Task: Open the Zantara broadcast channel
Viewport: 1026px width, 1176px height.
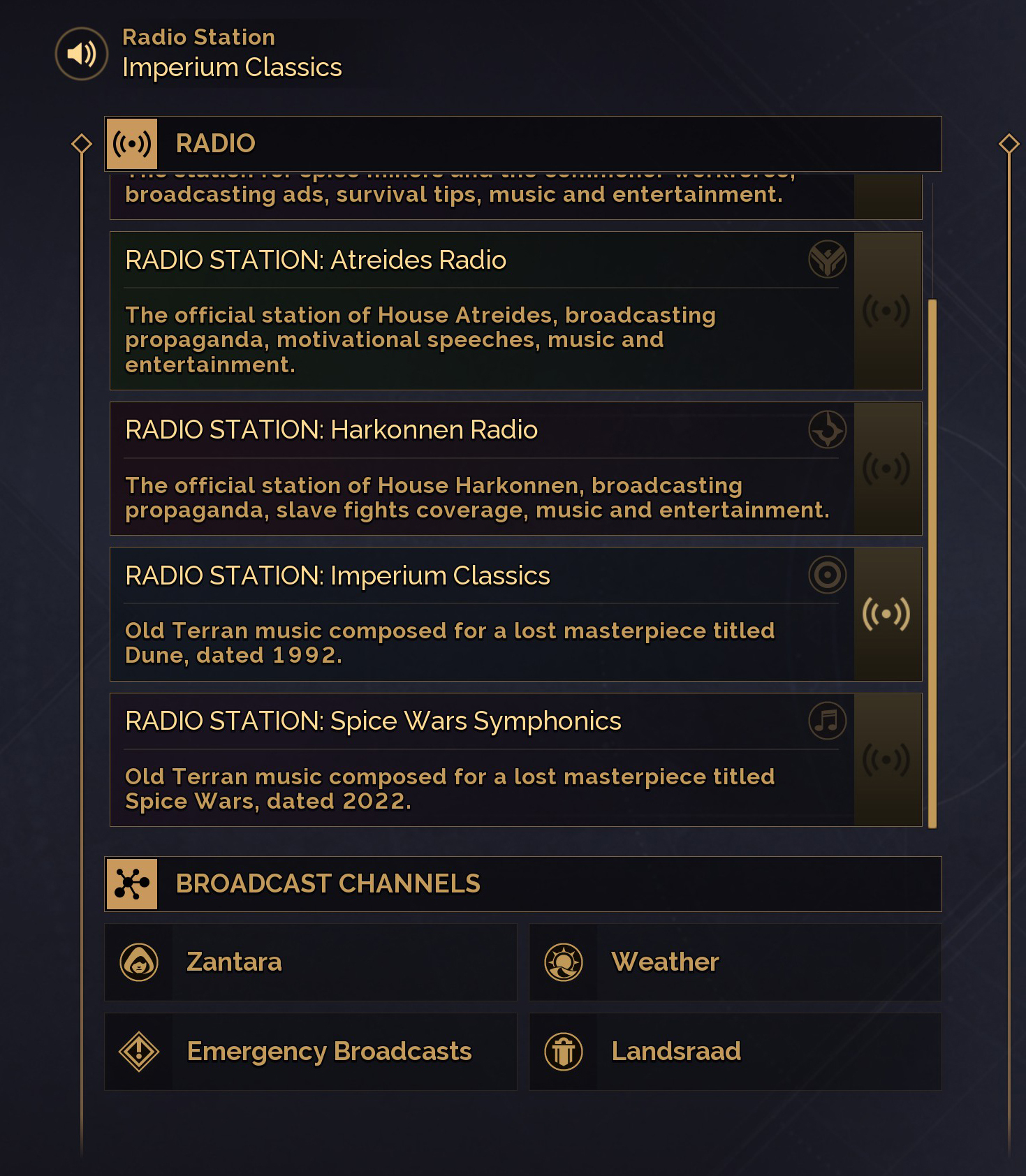Action: pos(311,962)
